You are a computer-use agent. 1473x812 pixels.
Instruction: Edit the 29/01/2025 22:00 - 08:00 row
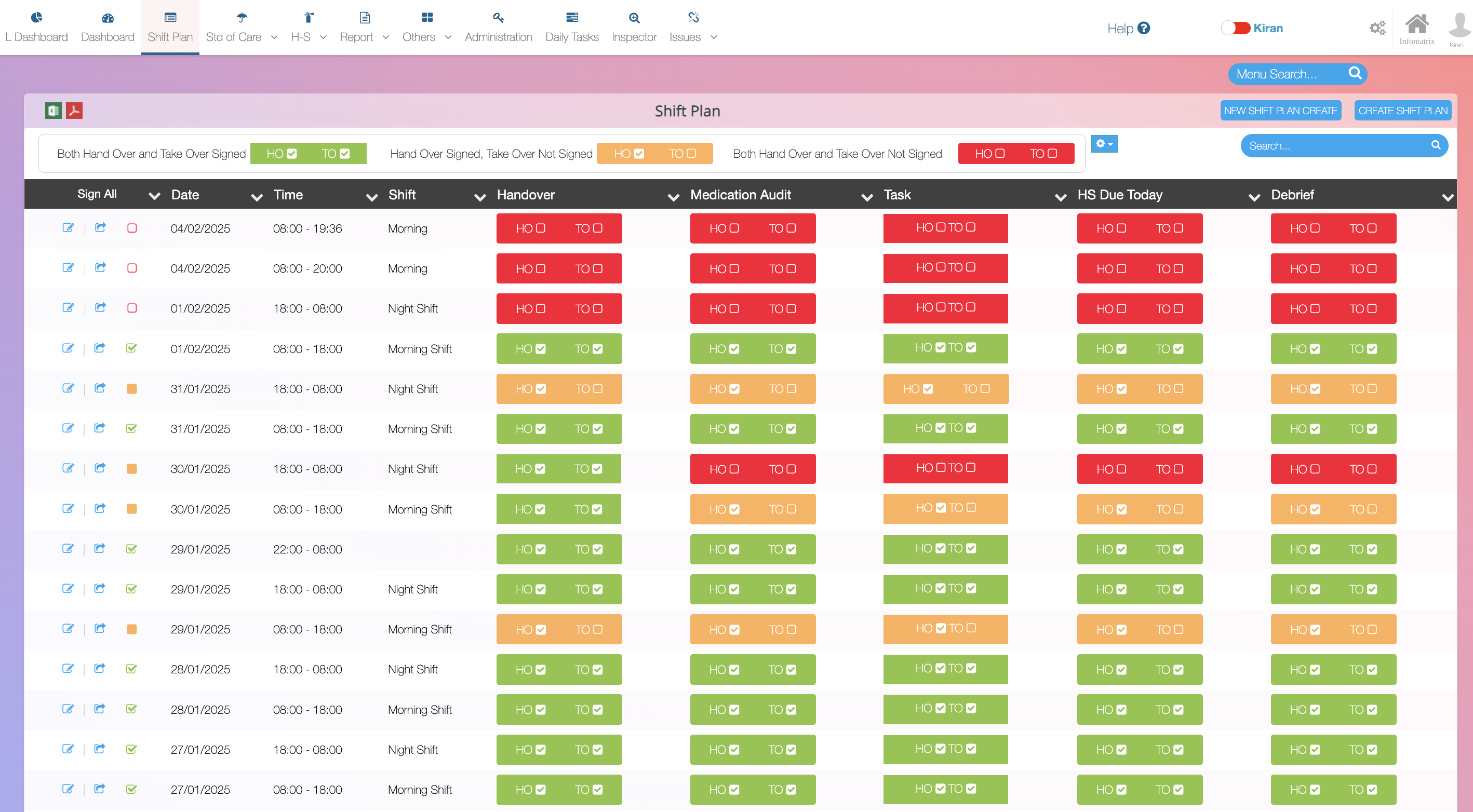point(68,549)
